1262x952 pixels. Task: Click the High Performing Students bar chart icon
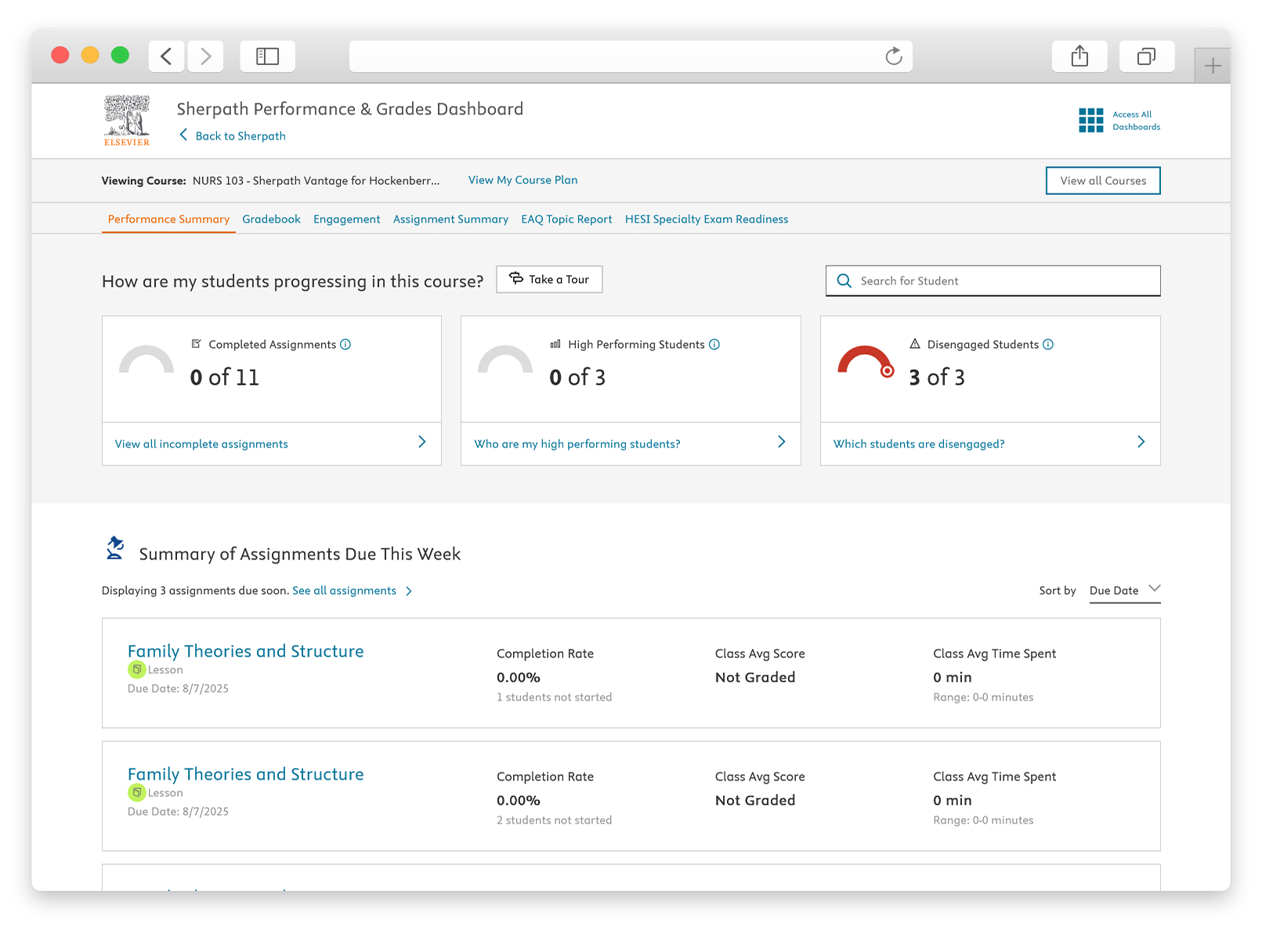pos(555,344)
